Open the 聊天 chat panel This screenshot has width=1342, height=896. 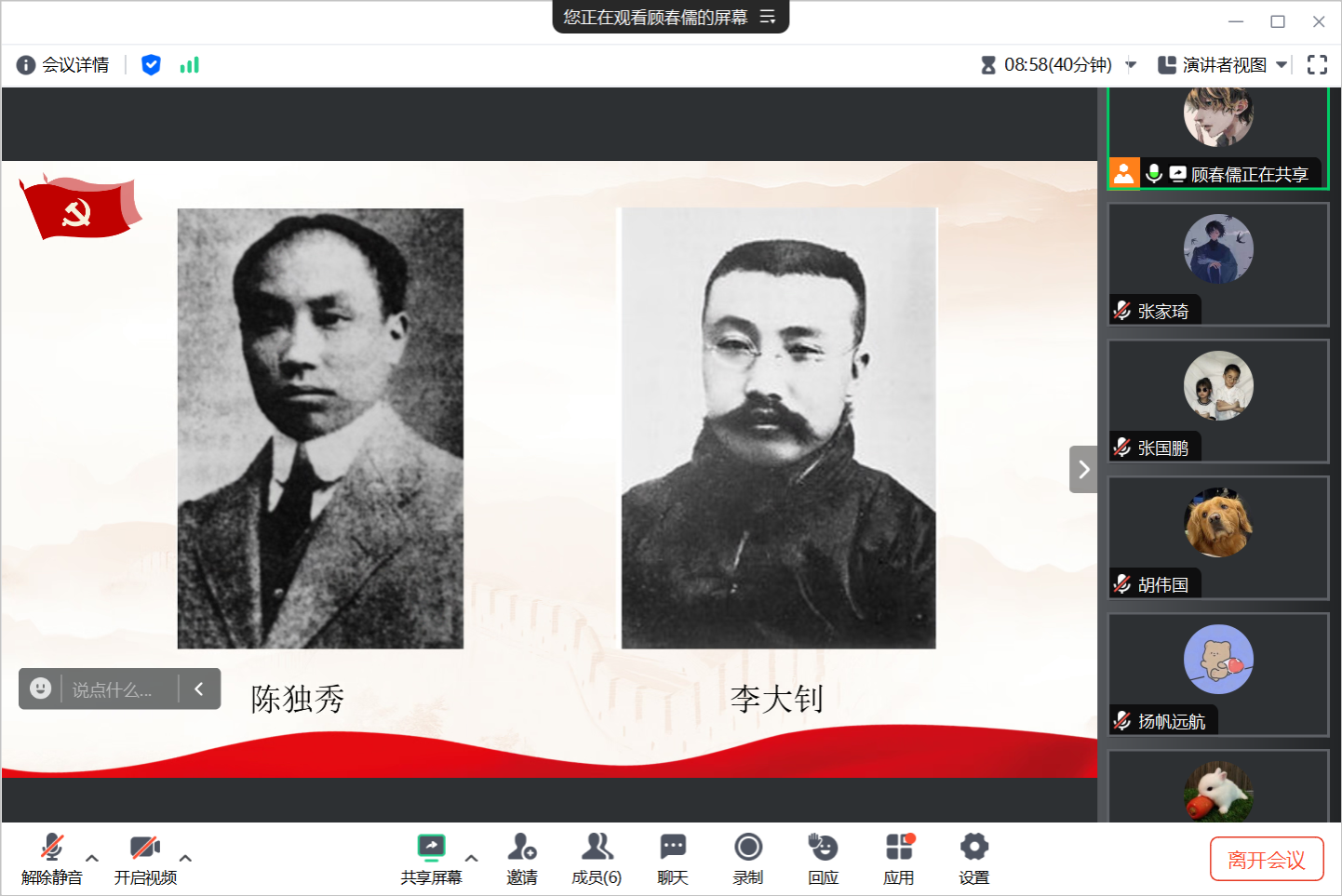click(672, 857)
